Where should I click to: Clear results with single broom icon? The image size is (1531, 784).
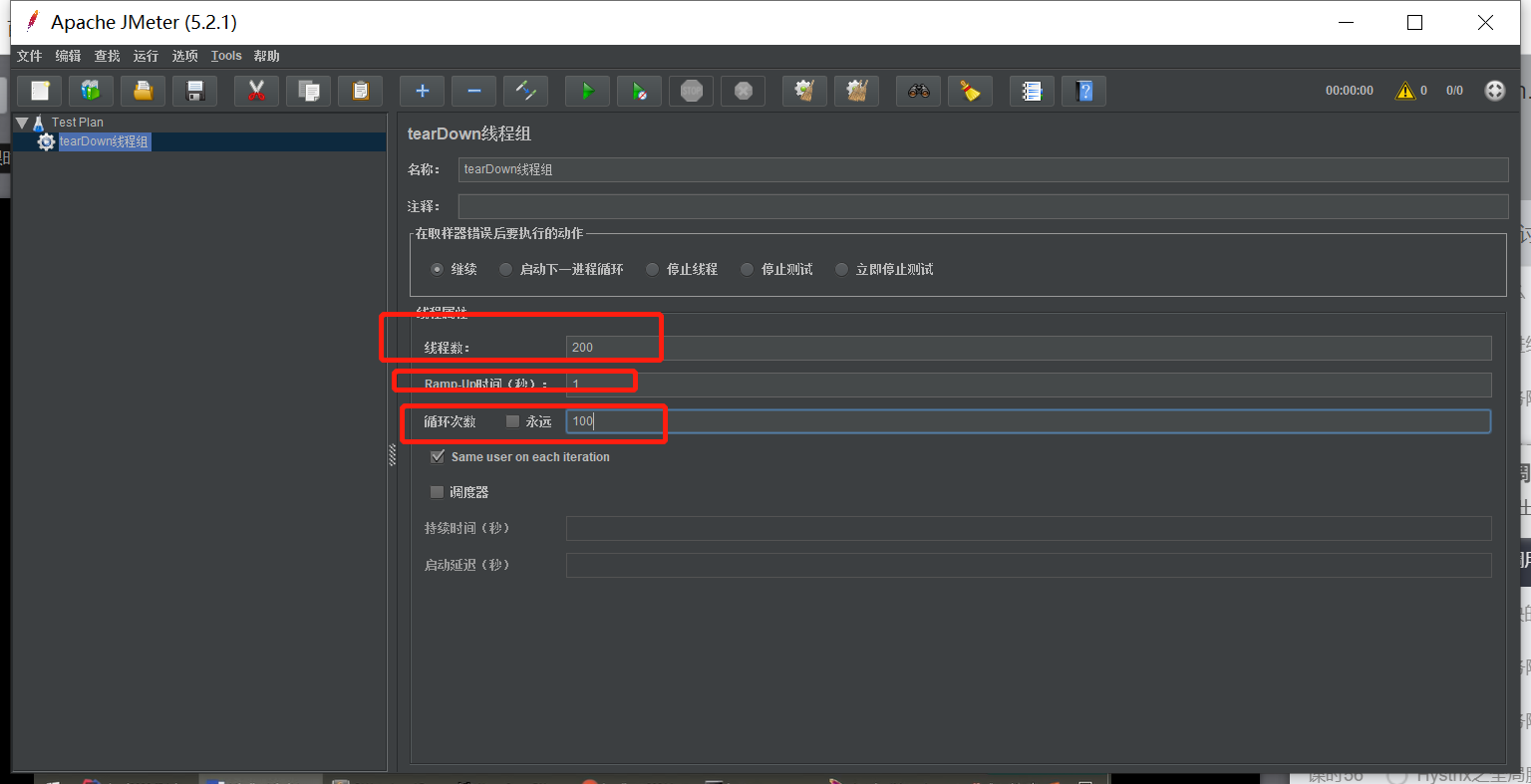(805, 91)
